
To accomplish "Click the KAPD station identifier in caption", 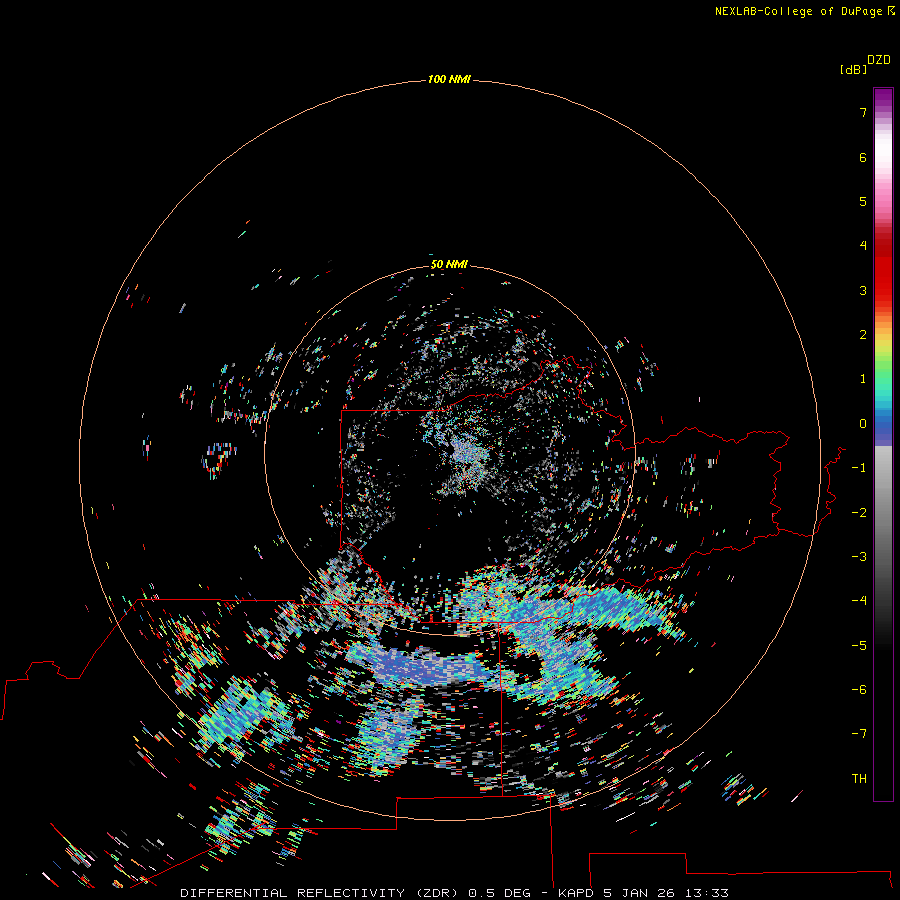I will (576, 893).
